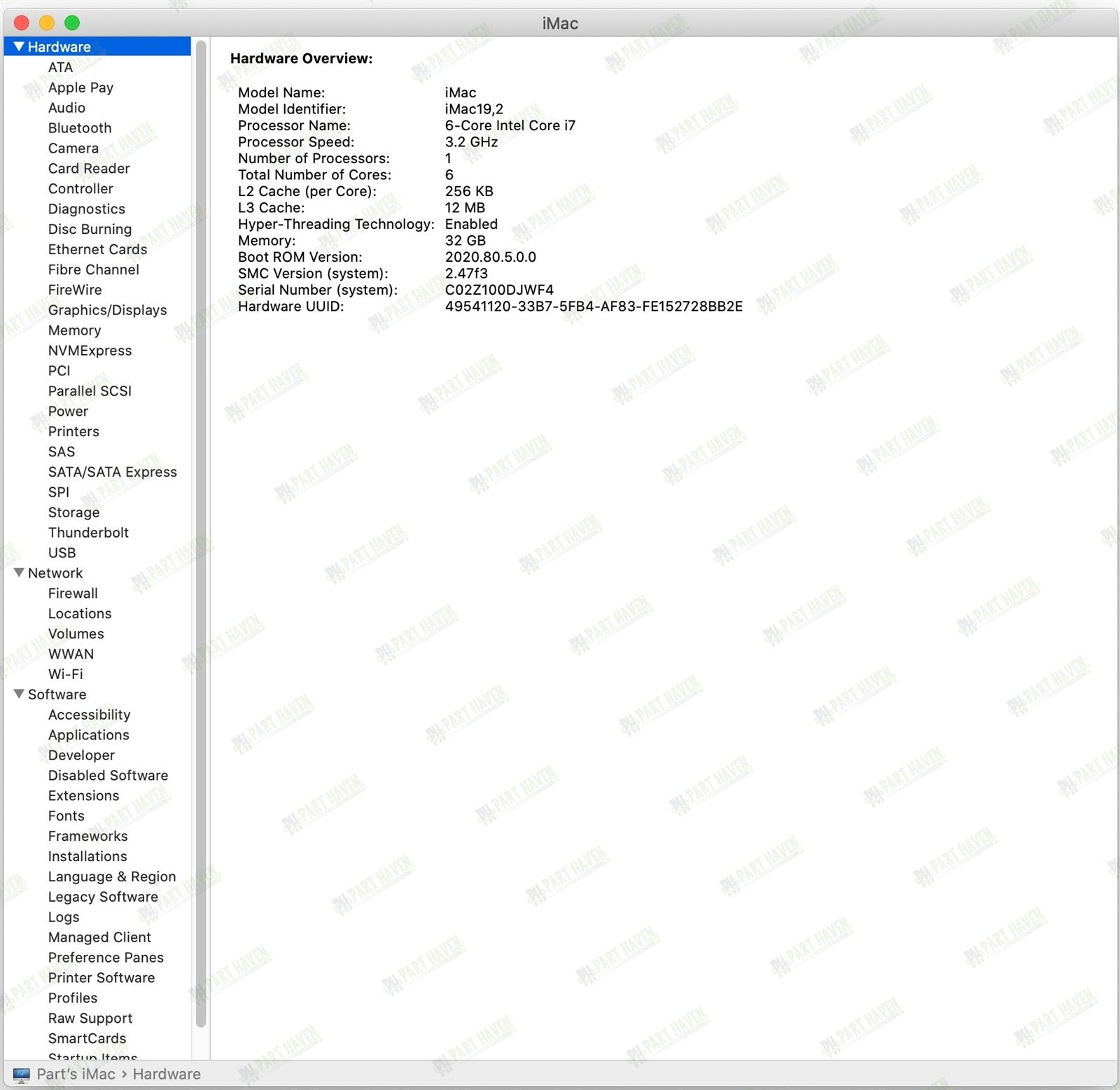Click Part's iMac in the path bar
Screen dimensions: 1120x1090
point(76,1074)
